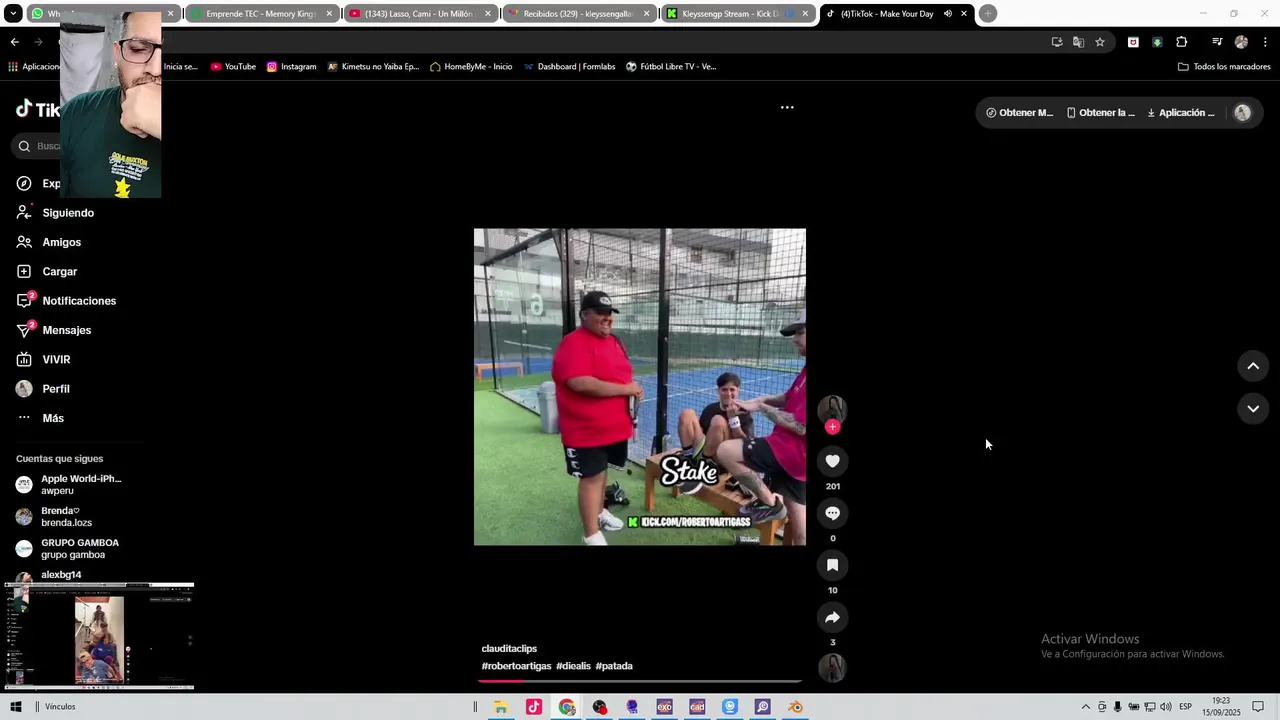Click the Obtener la ... button
1280x720 pixels.
1100,113
